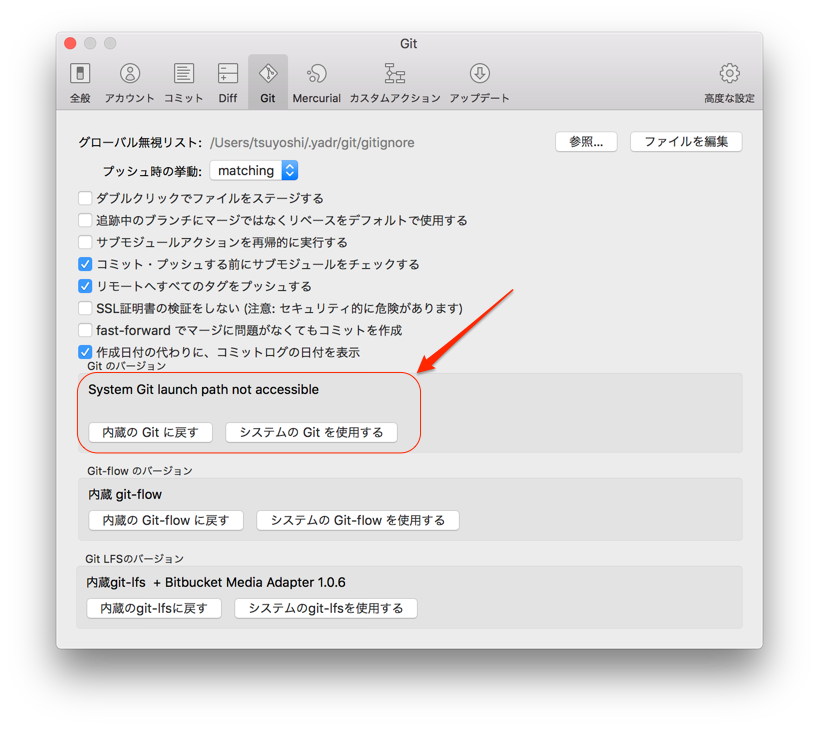The width and height of the screenshot is (819, 729).
Task: Open the カスタムアクション preferences icon
Action: [395, 83]
